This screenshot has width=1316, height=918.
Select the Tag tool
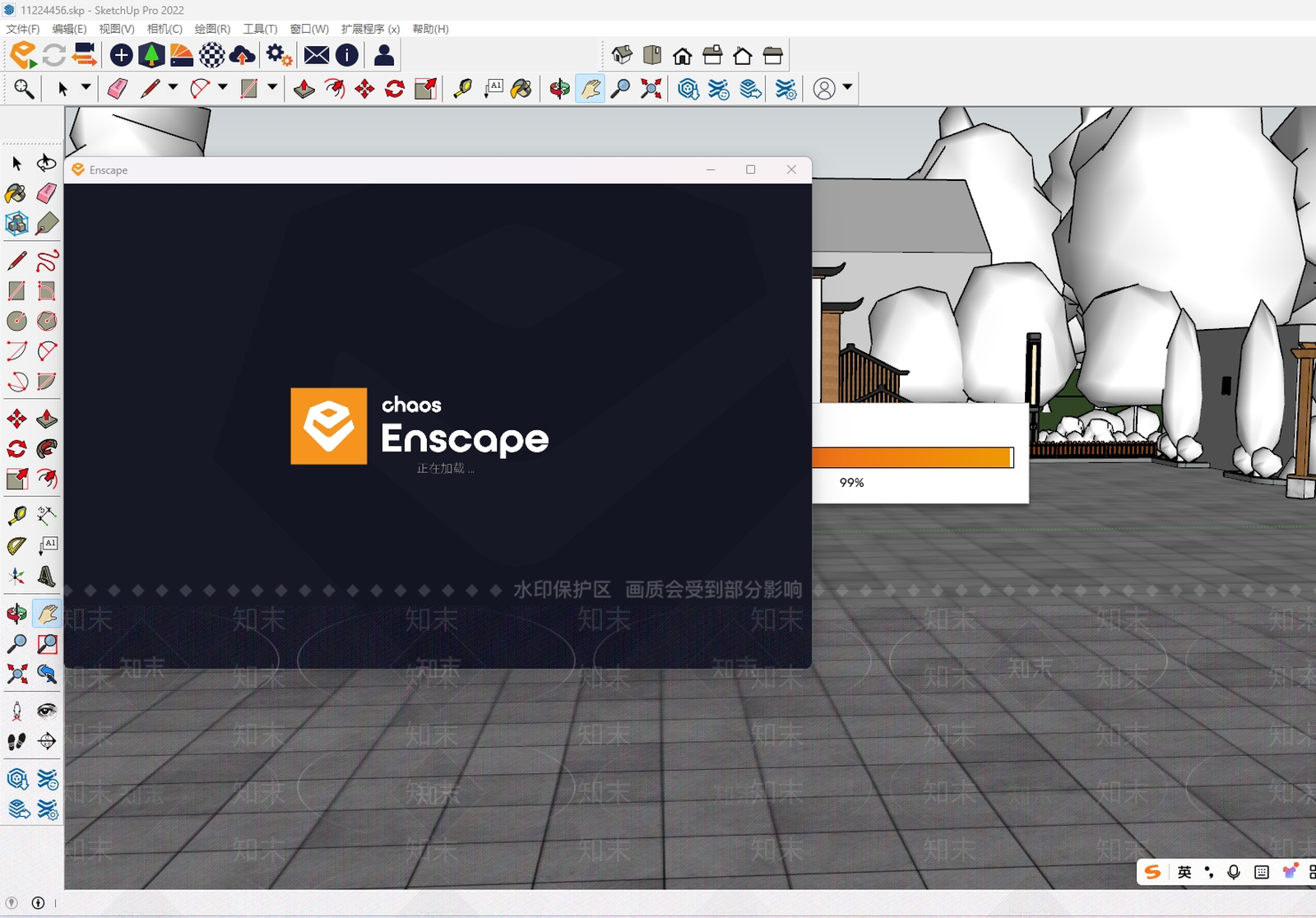(x=47, y=224)
